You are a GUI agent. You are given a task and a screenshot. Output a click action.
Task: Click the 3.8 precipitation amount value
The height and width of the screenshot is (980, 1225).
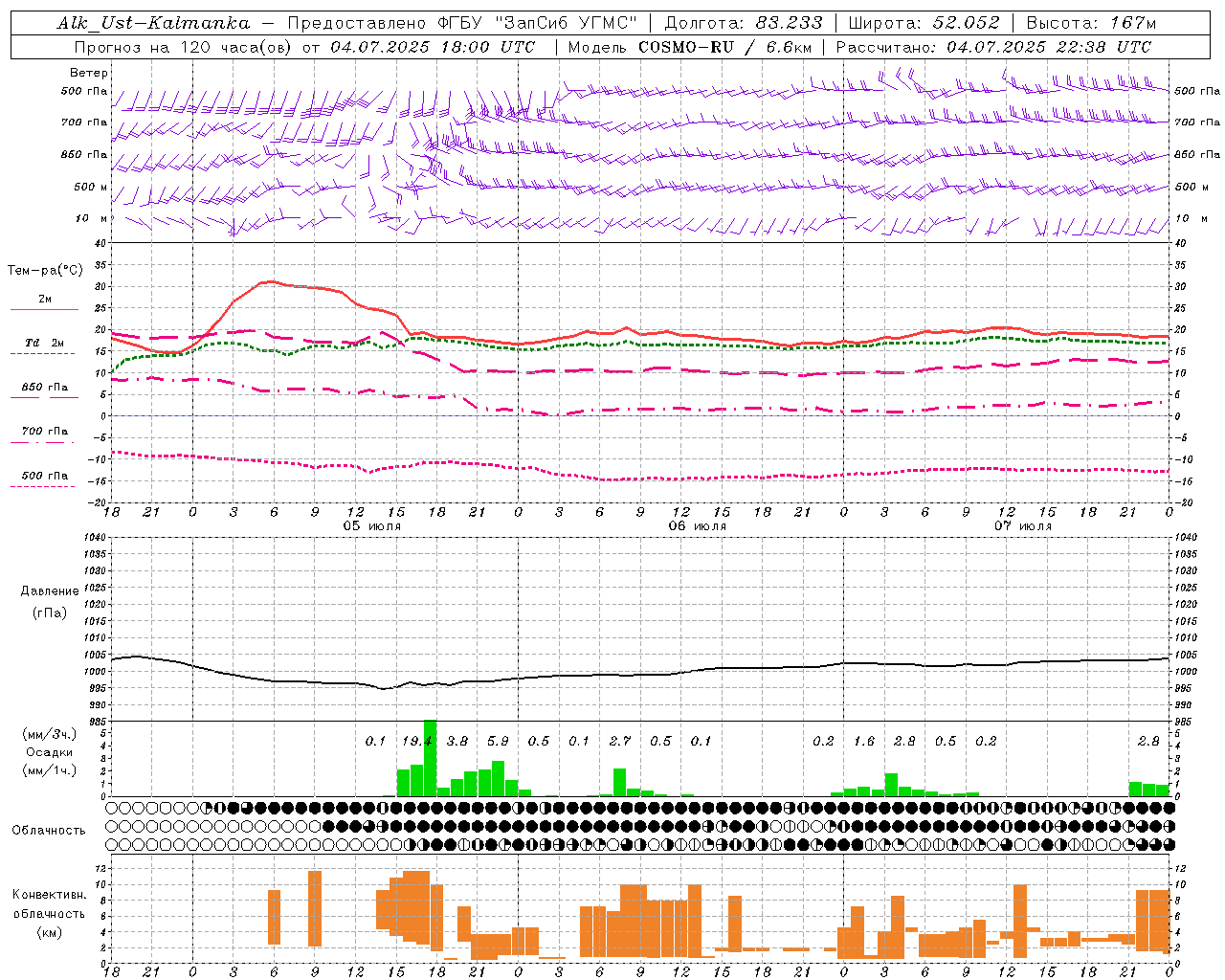pos(457,741)
